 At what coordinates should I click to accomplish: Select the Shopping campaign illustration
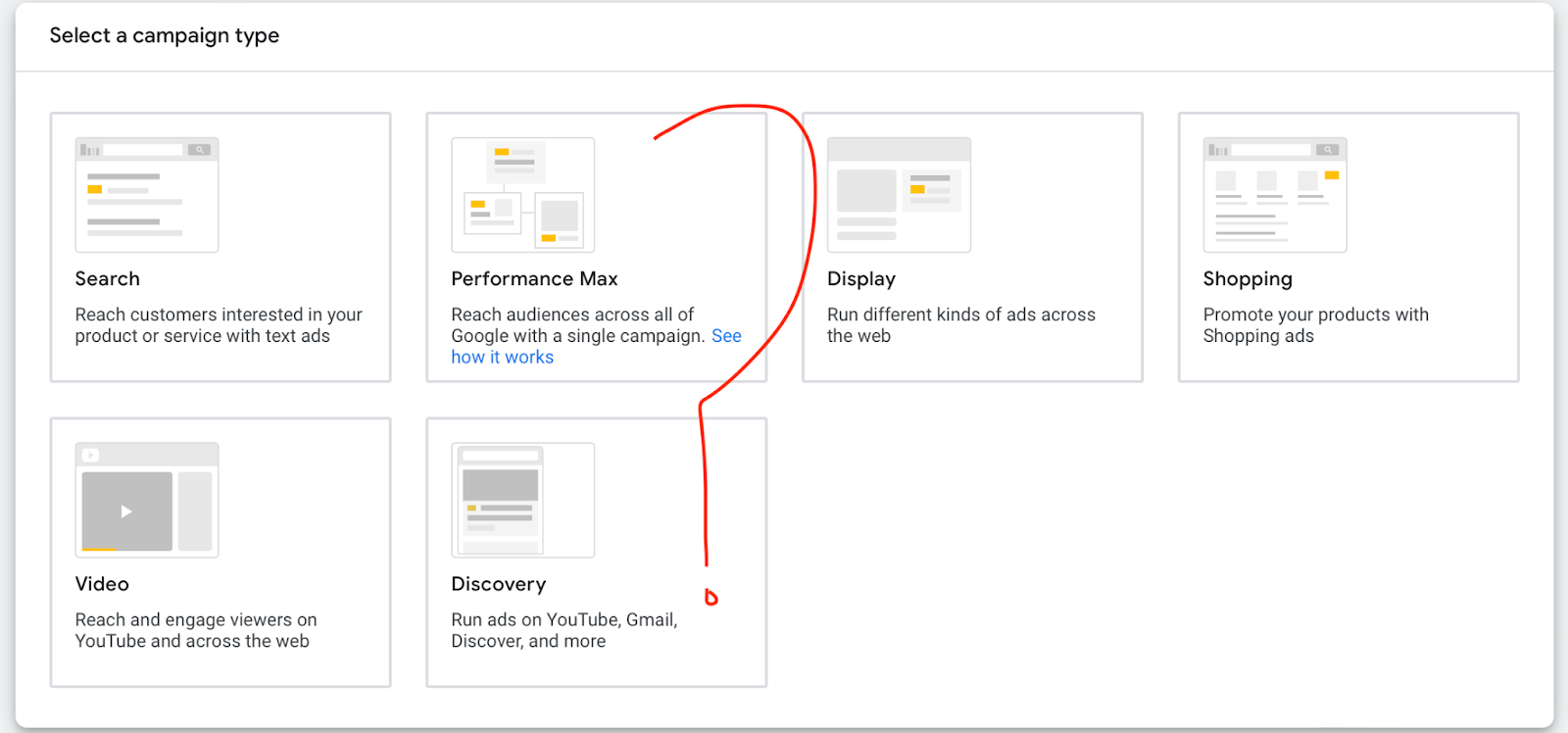[x=1275, y=195]
